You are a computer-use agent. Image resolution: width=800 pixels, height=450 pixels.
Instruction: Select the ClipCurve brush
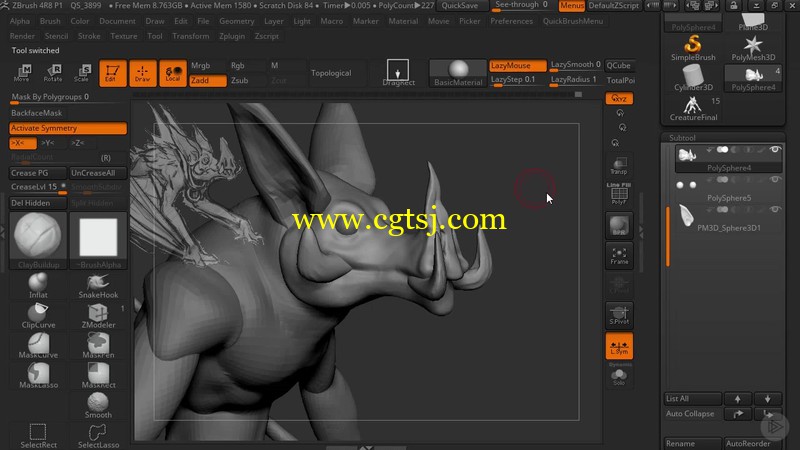click(x=38, y=315)
